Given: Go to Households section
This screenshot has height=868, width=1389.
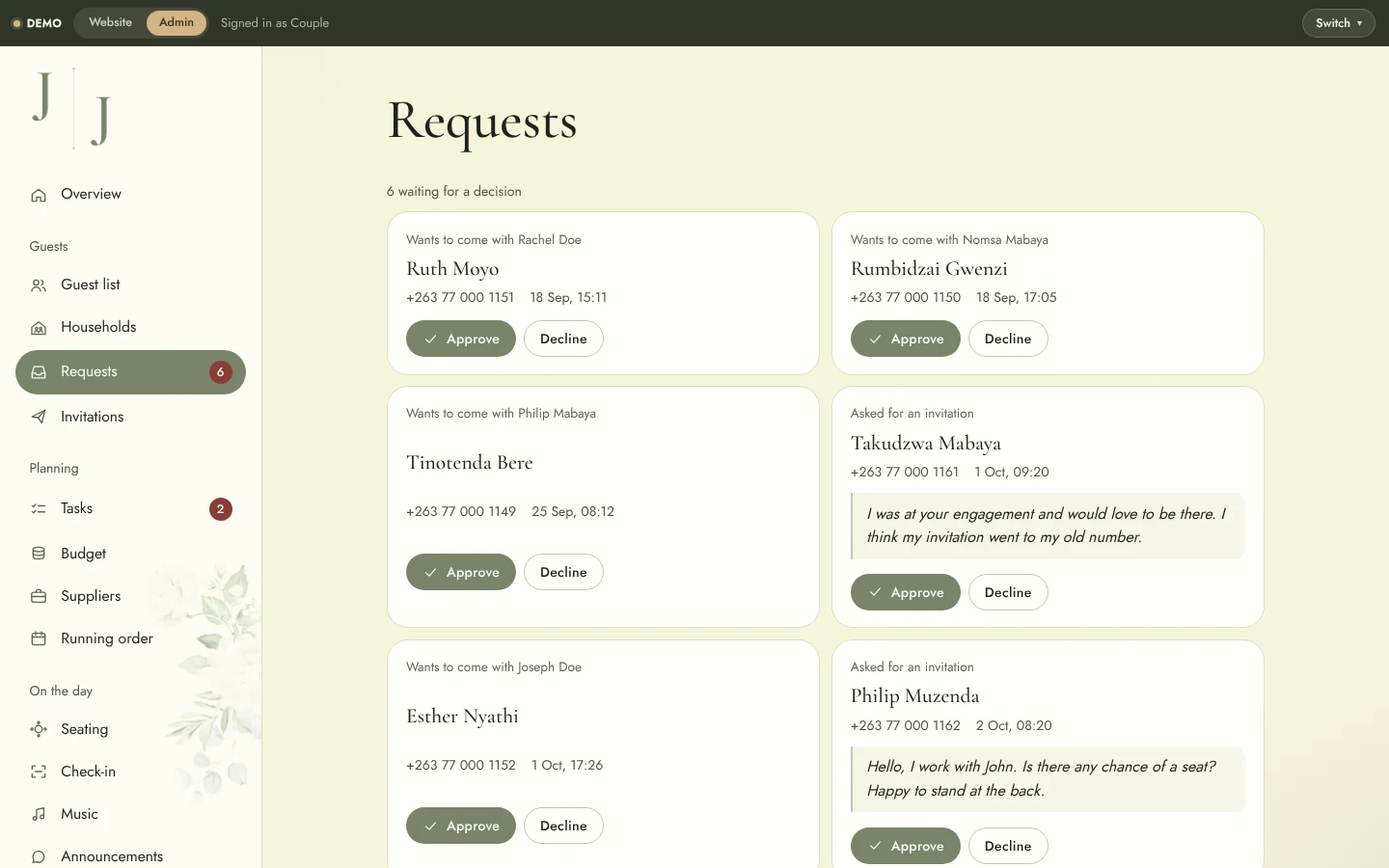Looking at the screenshot, I should pyautogui.click(x=130, y=328).
